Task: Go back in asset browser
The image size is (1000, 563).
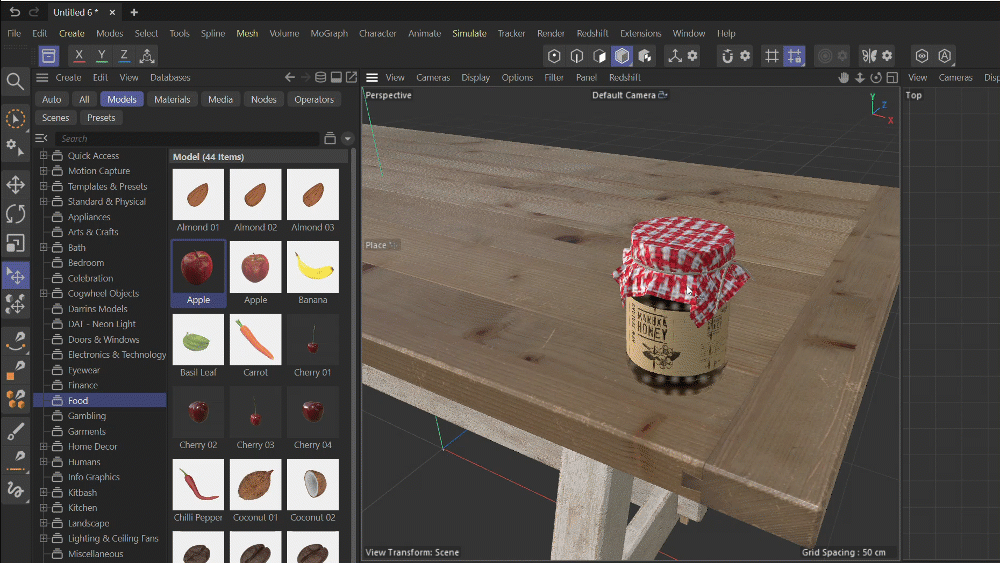Action: tap(290, 77)
